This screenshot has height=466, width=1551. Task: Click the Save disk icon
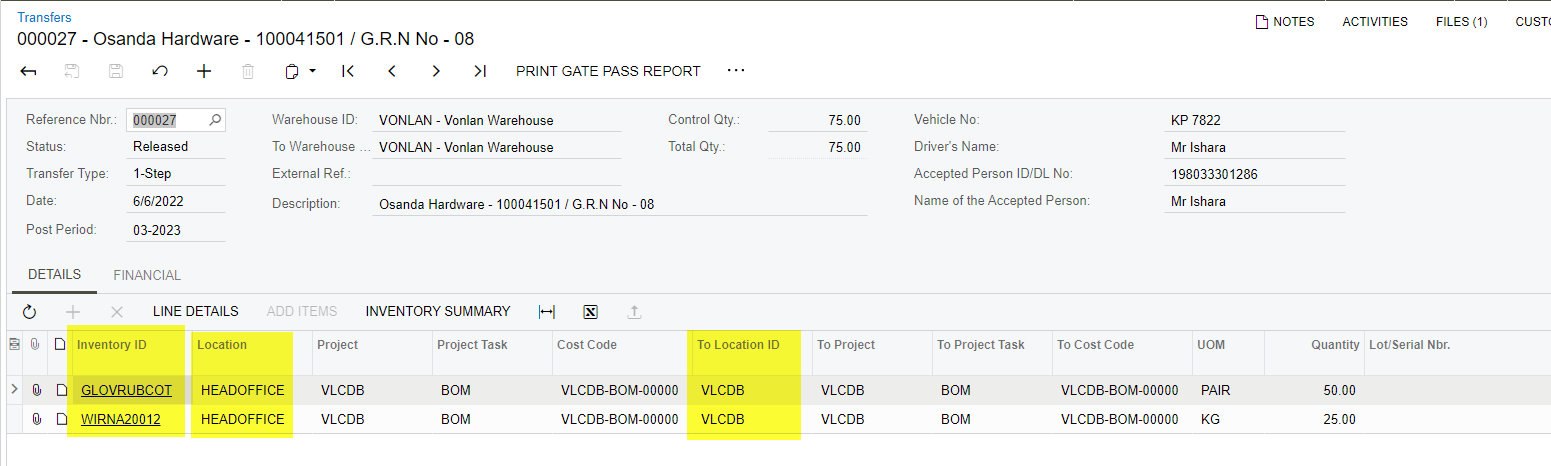point(116,72)
